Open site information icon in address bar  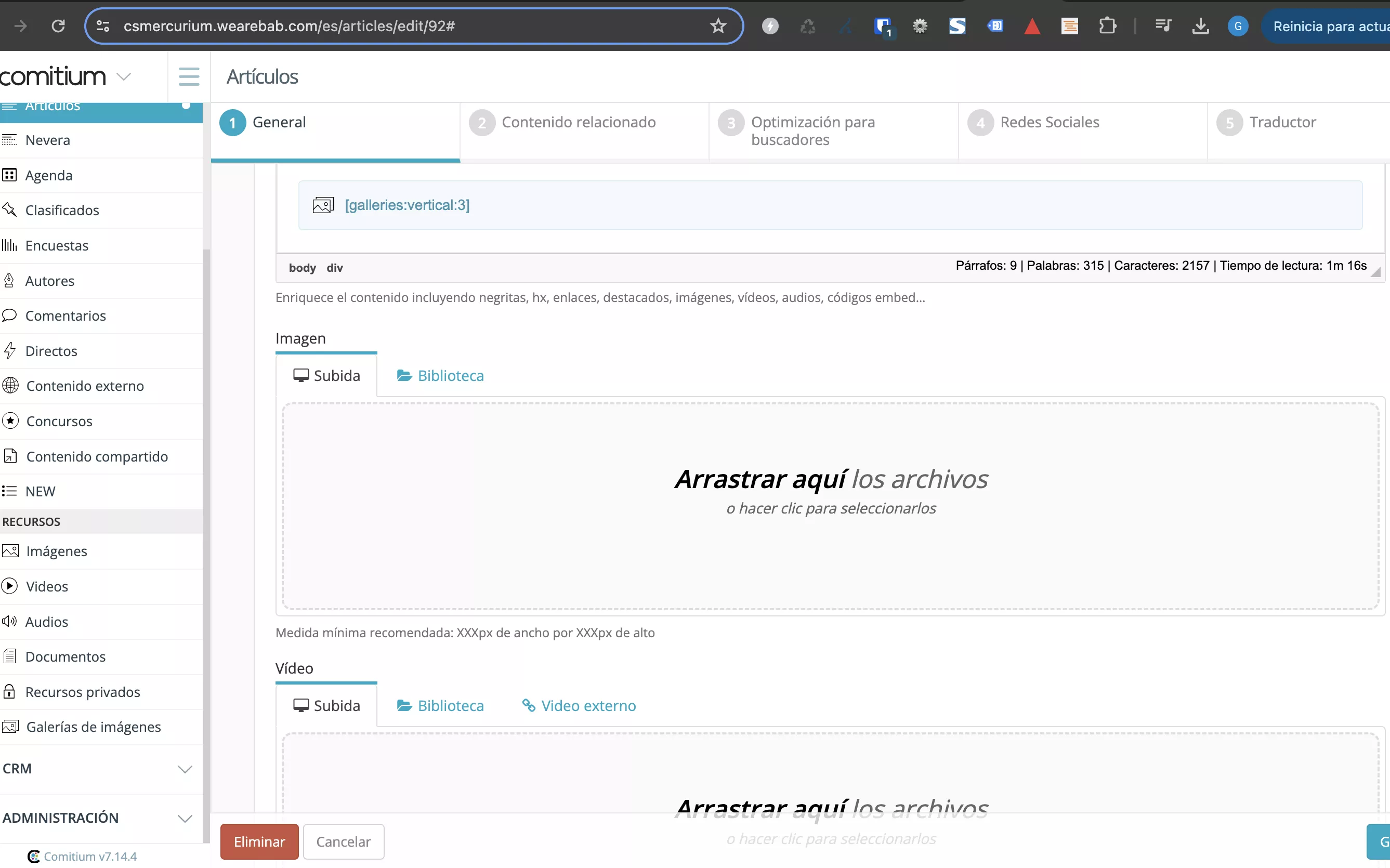103,26
